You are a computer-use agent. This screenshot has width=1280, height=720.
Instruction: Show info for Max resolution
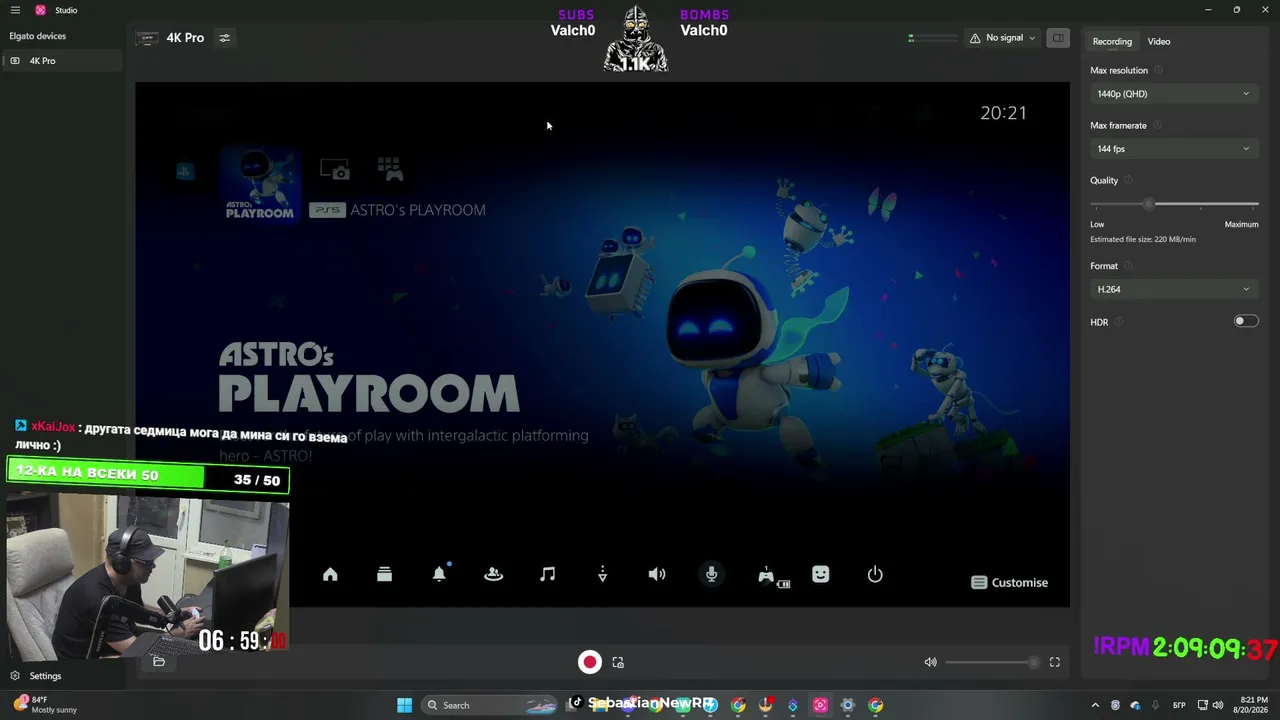click(x=1158, y=70)
